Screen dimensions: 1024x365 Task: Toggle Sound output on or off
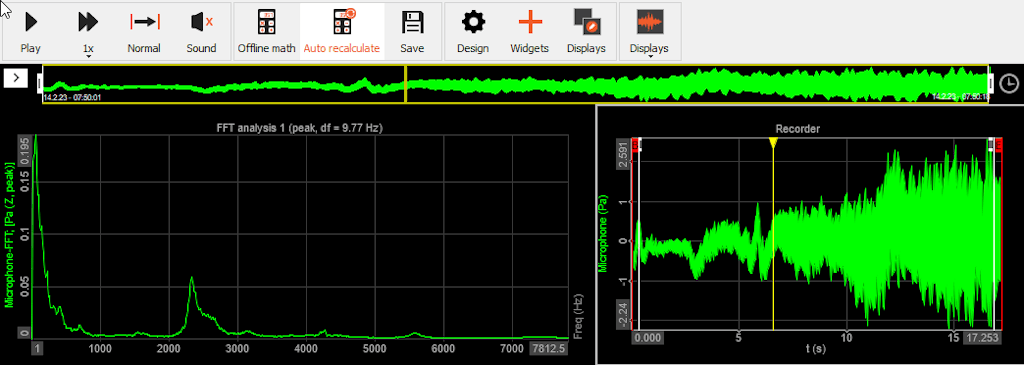(x=200, y=31)
